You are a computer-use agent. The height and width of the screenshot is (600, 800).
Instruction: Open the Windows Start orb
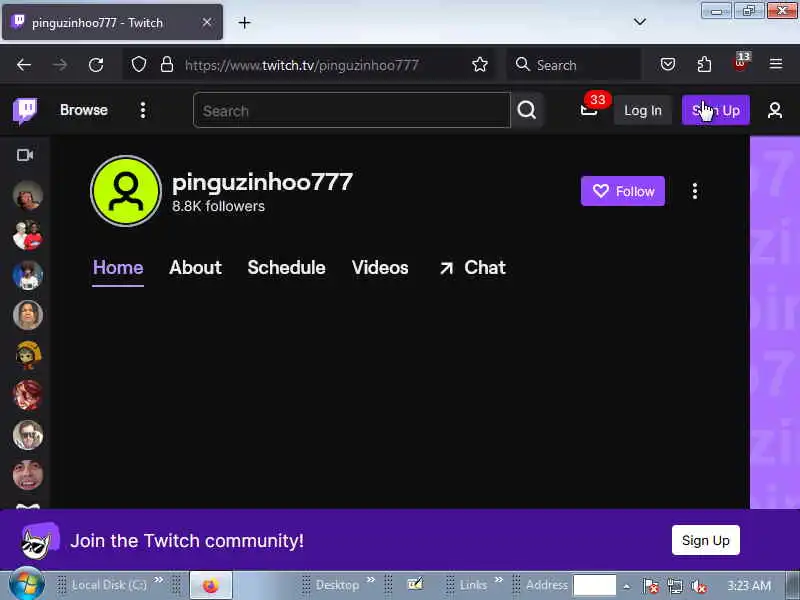tap(26, 585)
